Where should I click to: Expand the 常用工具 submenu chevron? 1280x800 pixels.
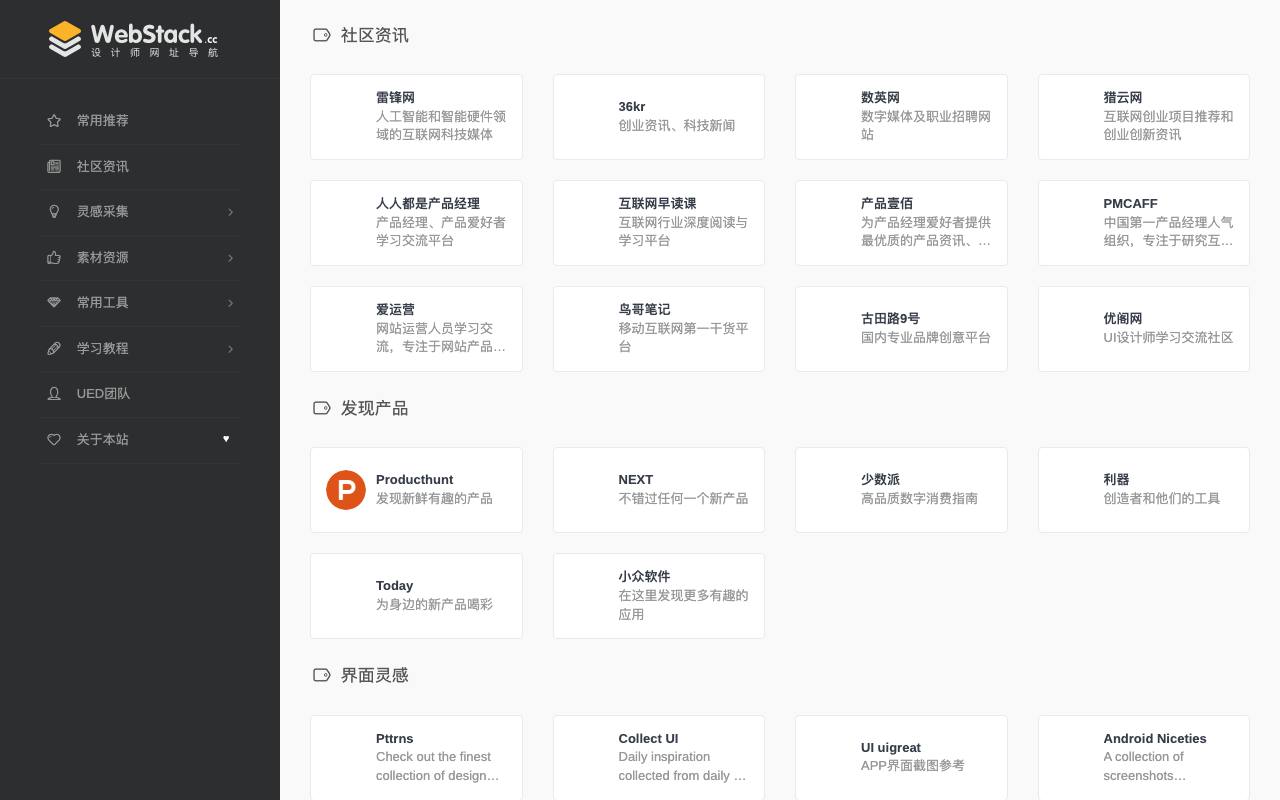click(x=230, y=303)
